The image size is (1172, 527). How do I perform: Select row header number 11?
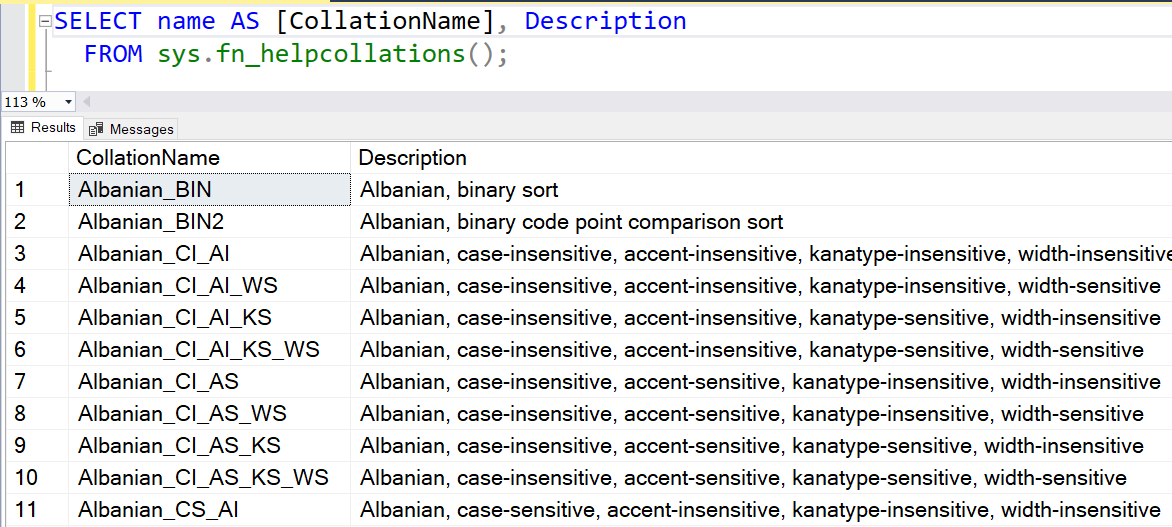pyautogui.click(x=26, y=510)
